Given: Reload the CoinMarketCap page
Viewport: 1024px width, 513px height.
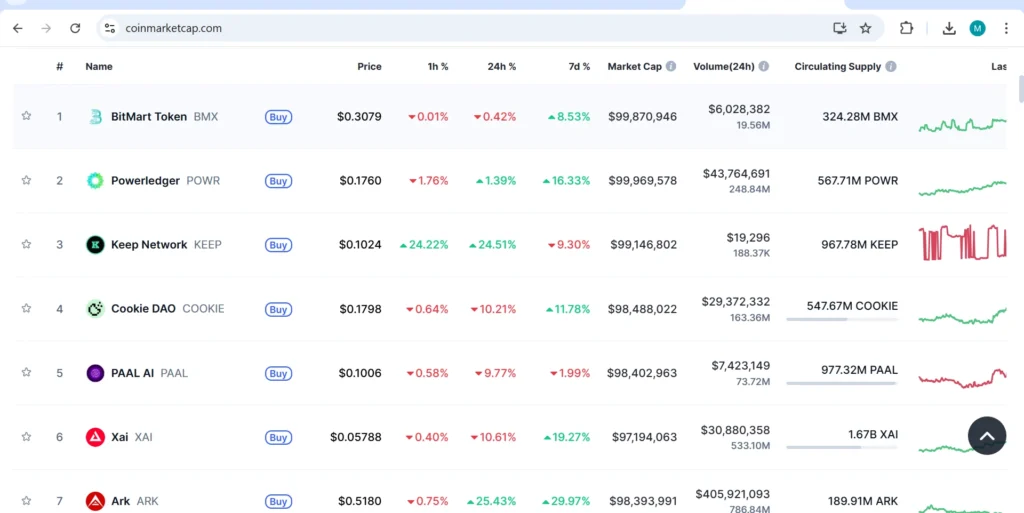Looking at the screenshot, I should pyautogui.click(x=75, y=28).
